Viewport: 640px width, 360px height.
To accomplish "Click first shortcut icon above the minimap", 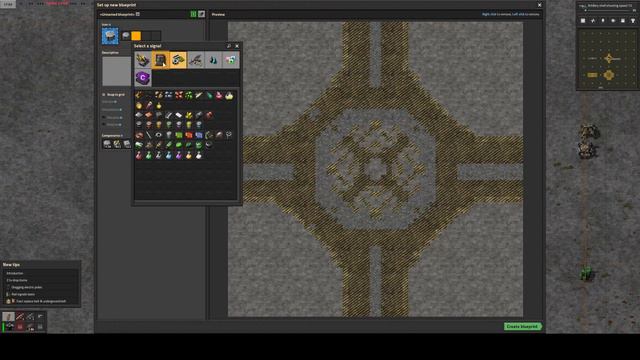I will [583, 20].
